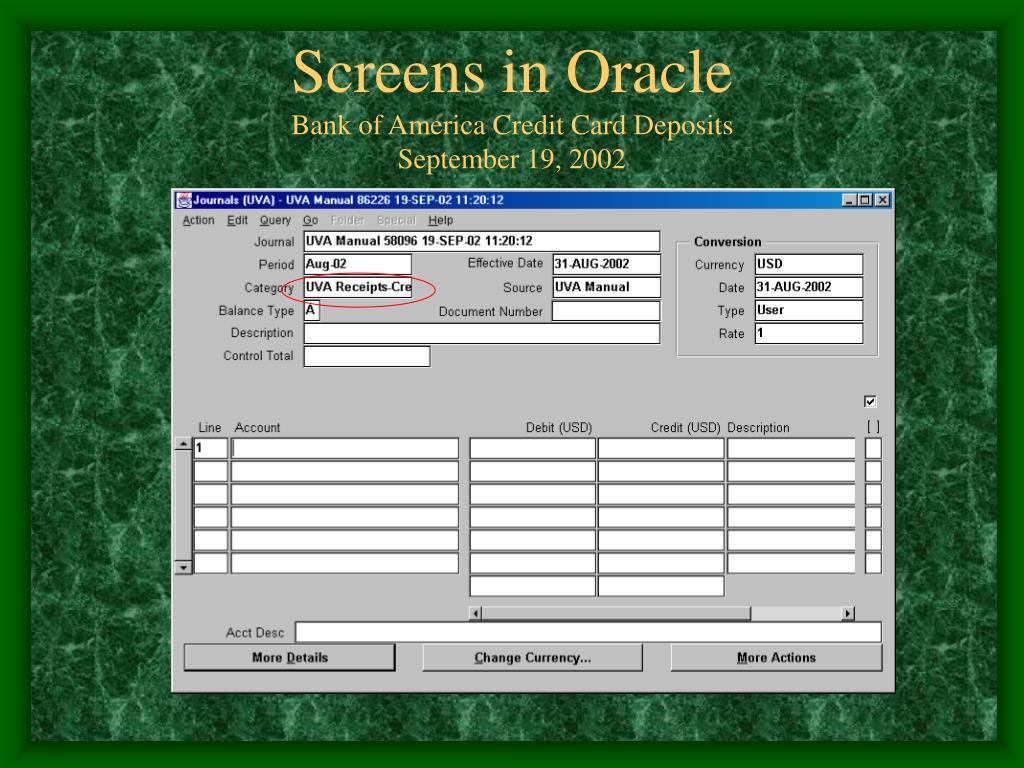Click the Journals window title bar icon

184,200
